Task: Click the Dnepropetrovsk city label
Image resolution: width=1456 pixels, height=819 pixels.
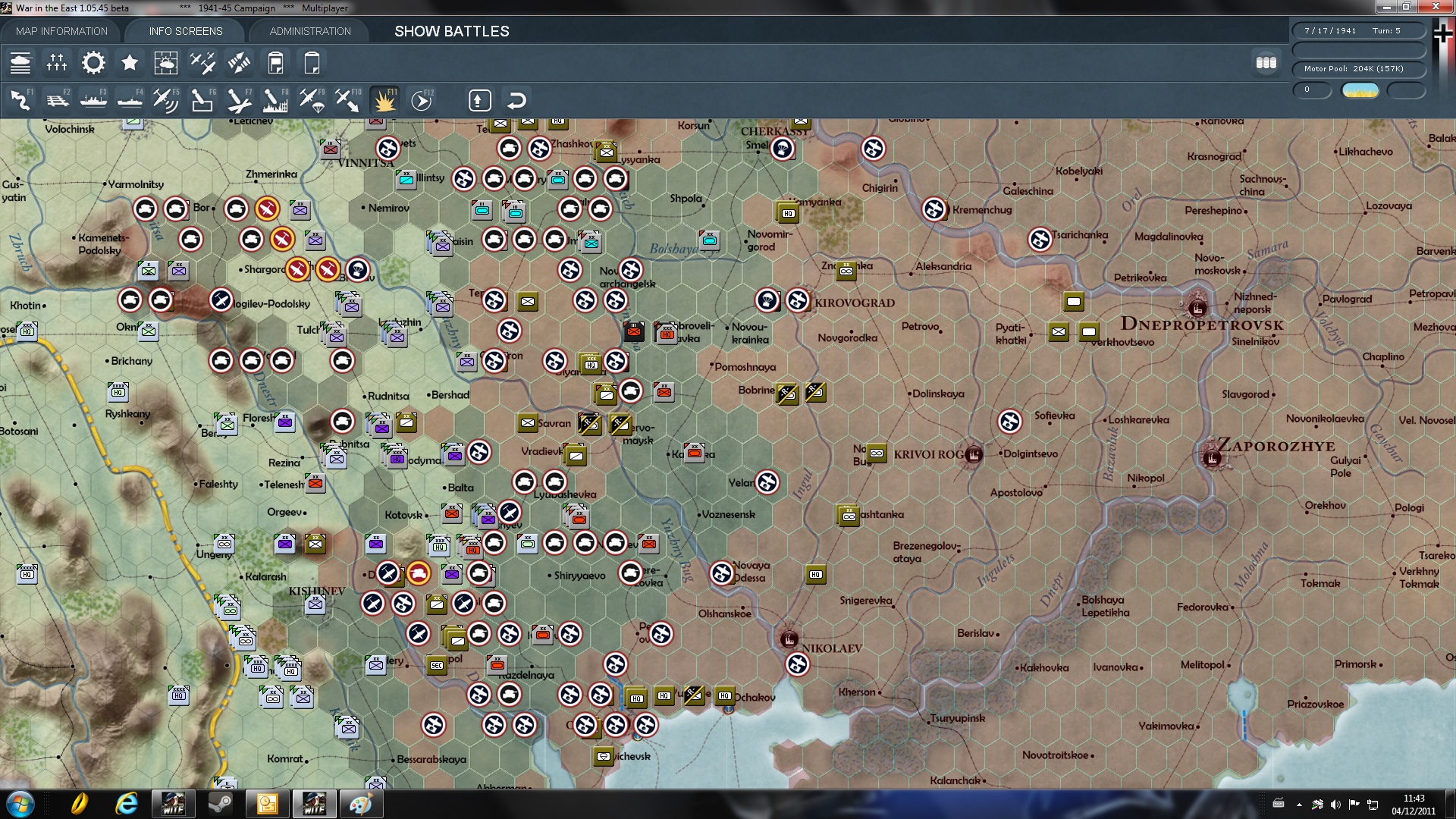Action: click(x=1202, y=325)
